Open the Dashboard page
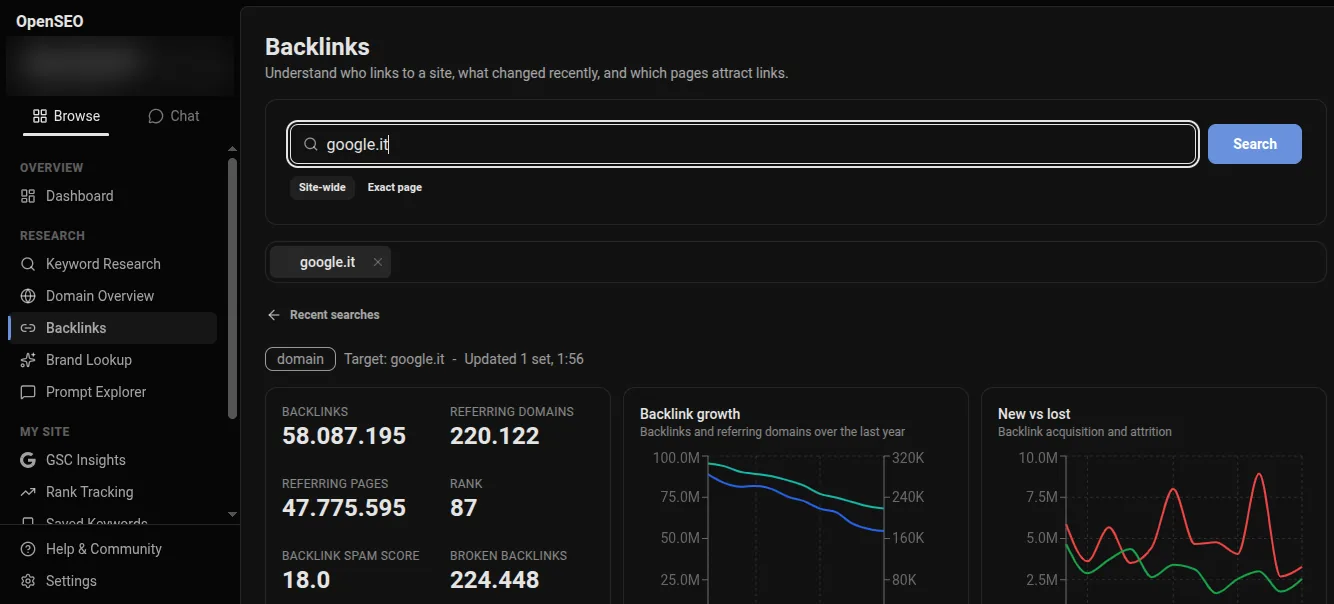This screenshot has height=604, width=1334. [112, 196]
